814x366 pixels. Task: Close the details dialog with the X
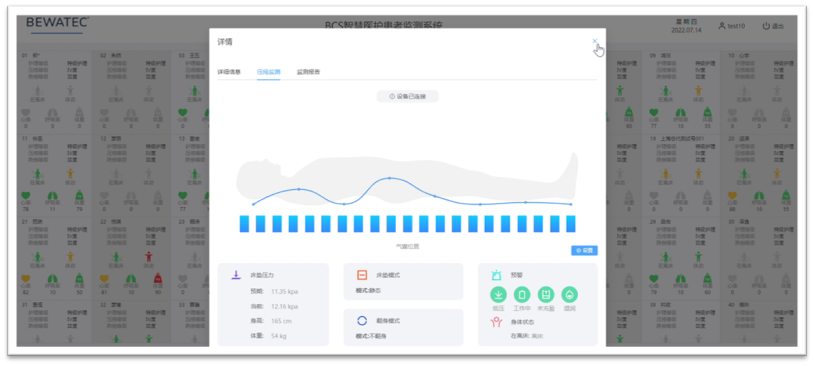(x=595, y=41)
